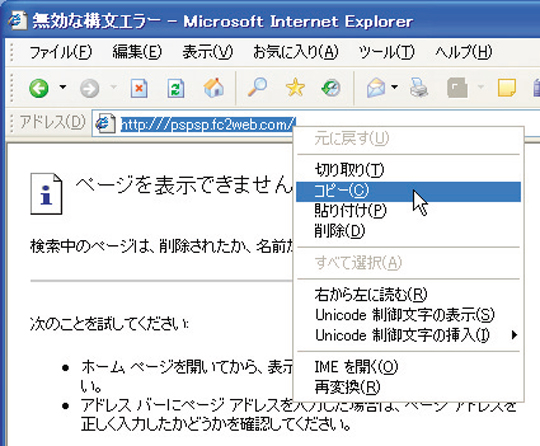
Task: Click the ページを表示できません heading
Action: click(184, 186)
